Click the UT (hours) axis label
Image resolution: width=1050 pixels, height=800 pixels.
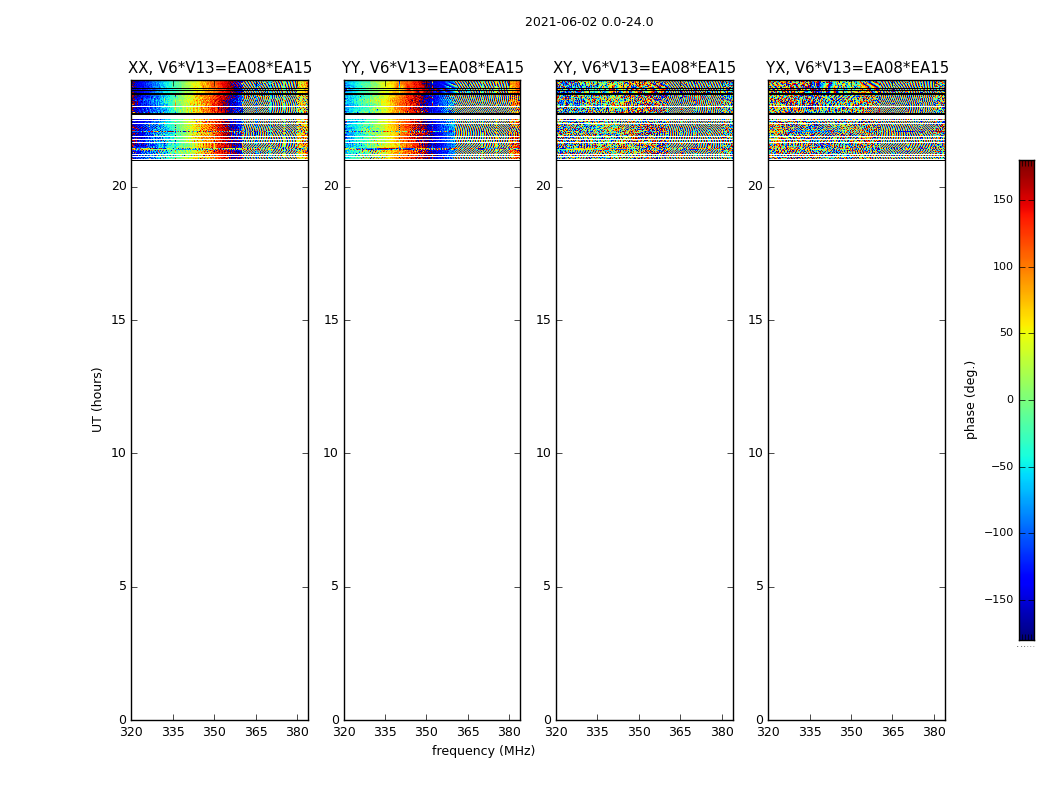[x=97, y=400]
